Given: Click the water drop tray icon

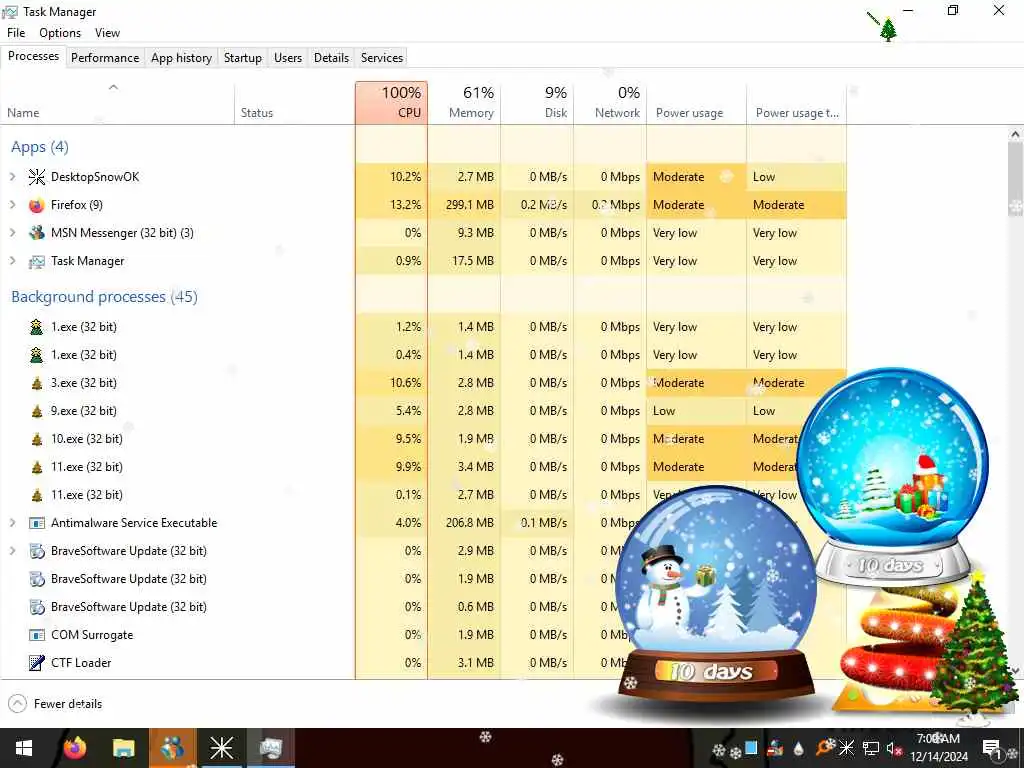Looking at the screenshot, I should point(798,749).
